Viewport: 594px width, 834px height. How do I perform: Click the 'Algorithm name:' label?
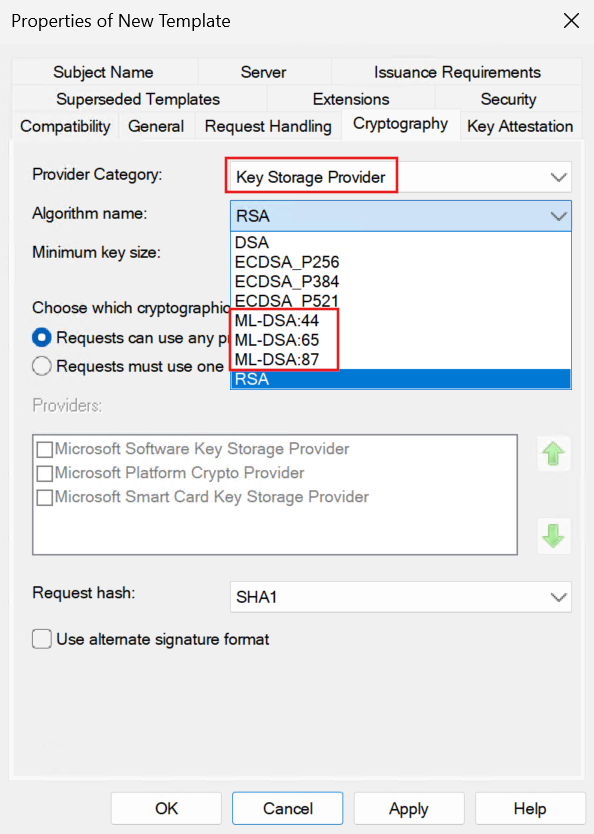coord(90,213)
